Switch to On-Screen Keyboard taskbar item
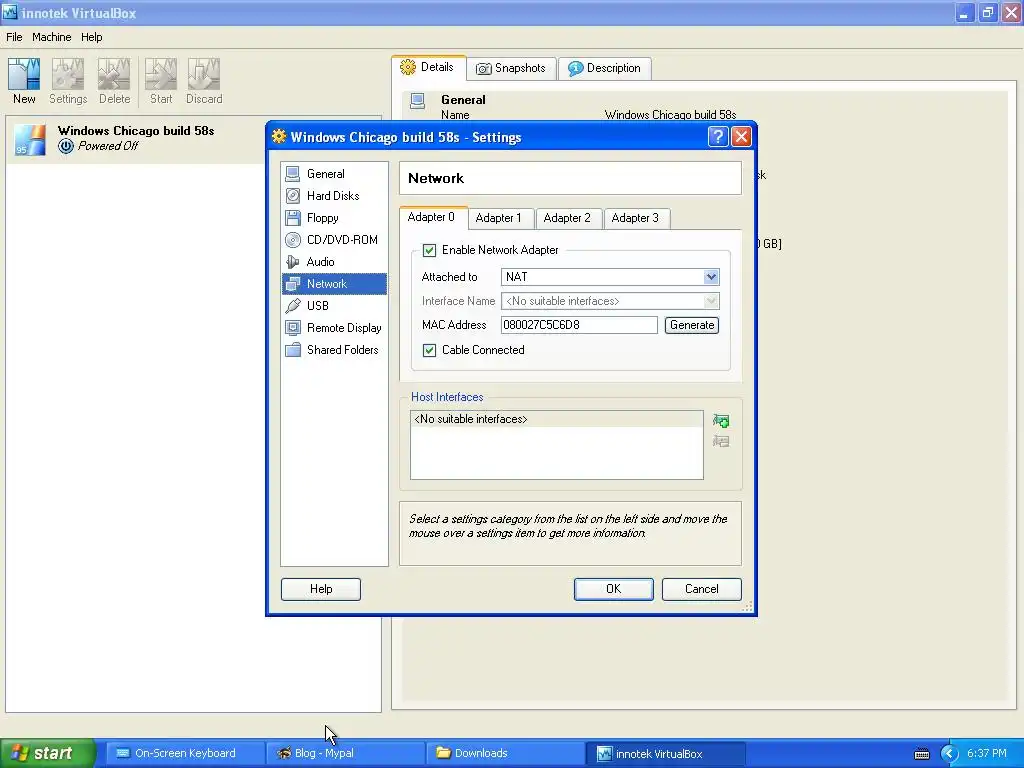This screenshot has width=1024, height=768. [185, 754]
